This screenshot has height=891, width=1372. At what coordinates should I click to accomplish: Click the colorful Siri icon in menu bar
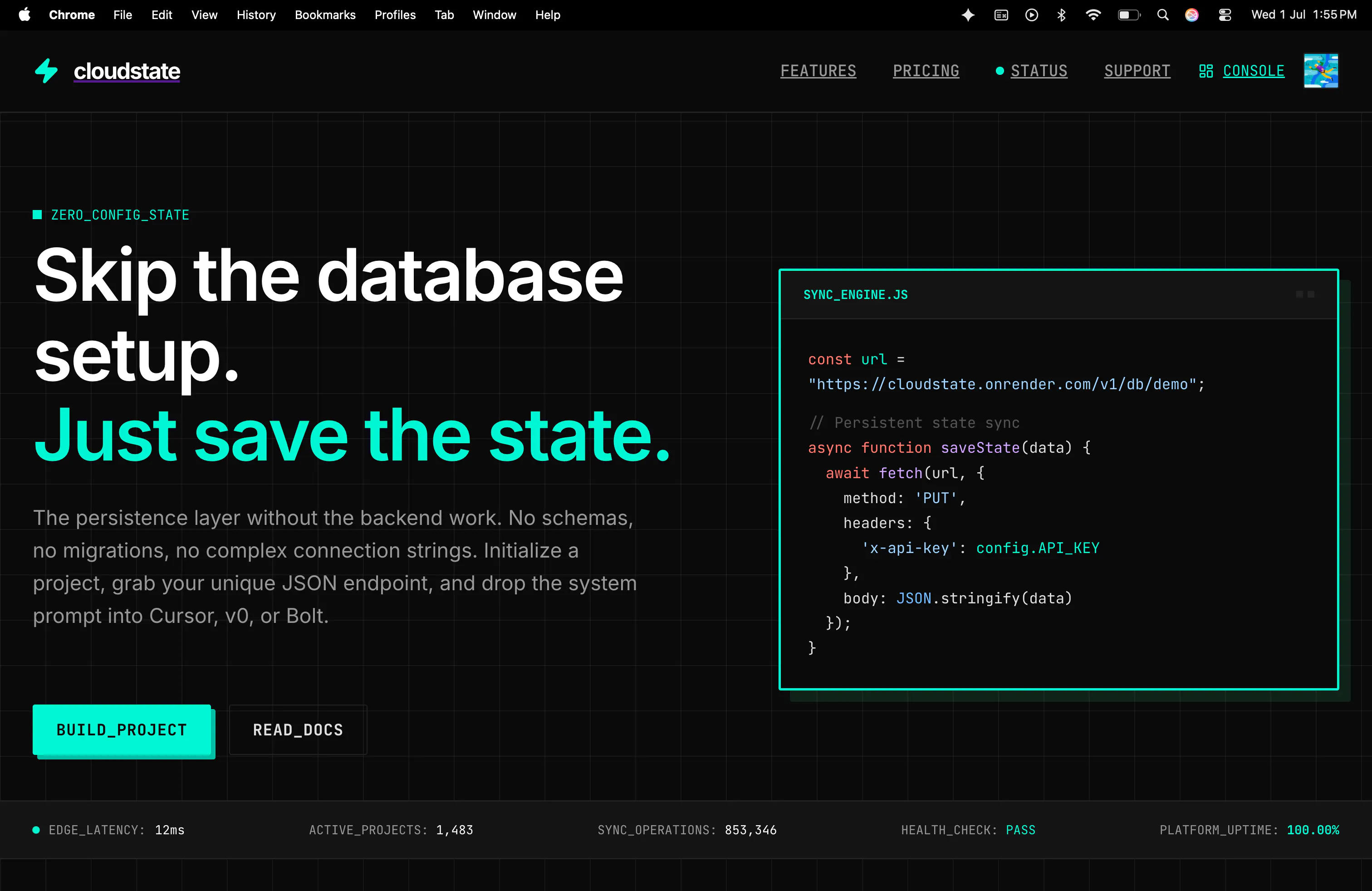(1192, 15)
